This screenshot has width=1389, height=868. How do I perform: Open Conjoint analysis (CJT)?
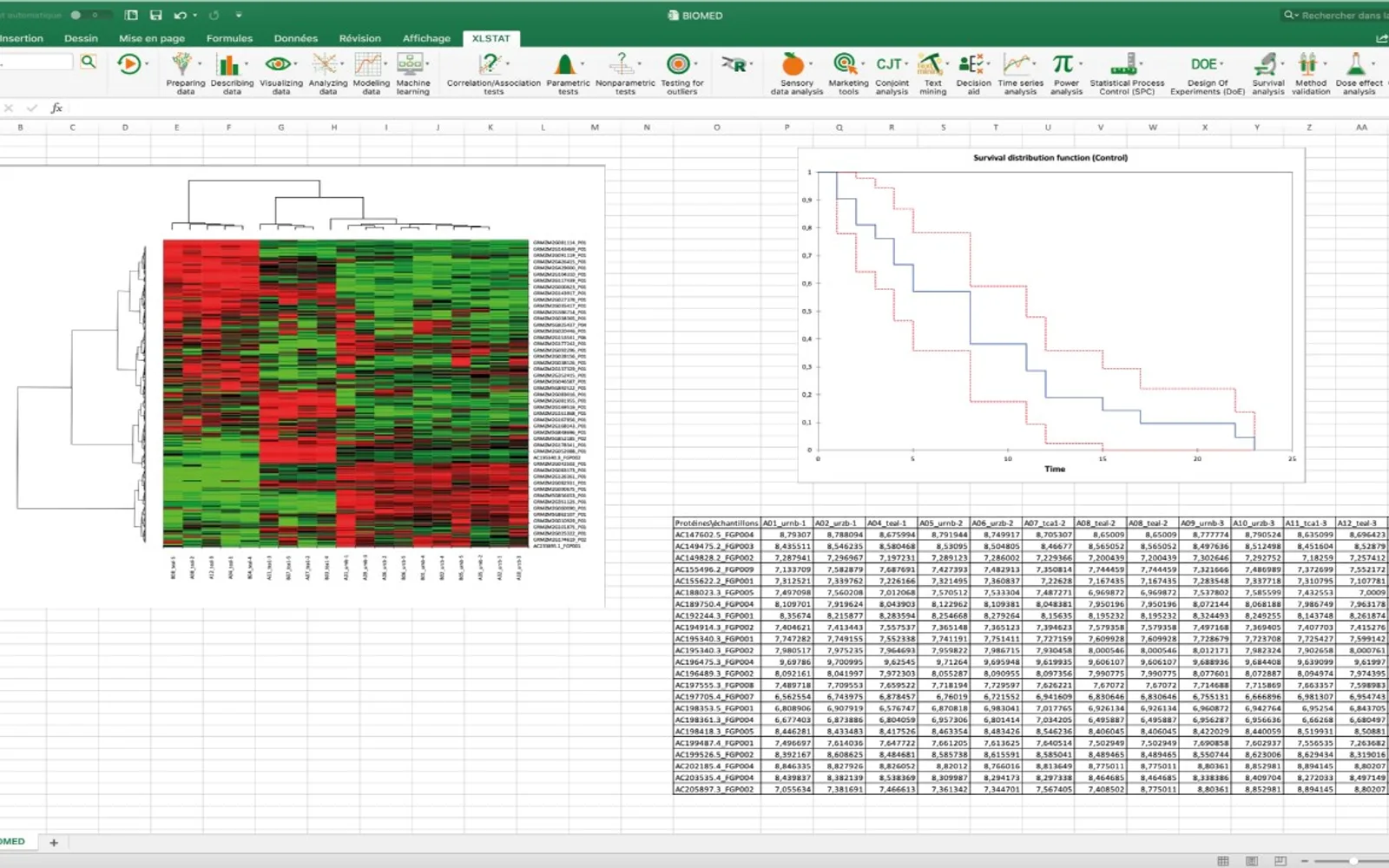892,73
